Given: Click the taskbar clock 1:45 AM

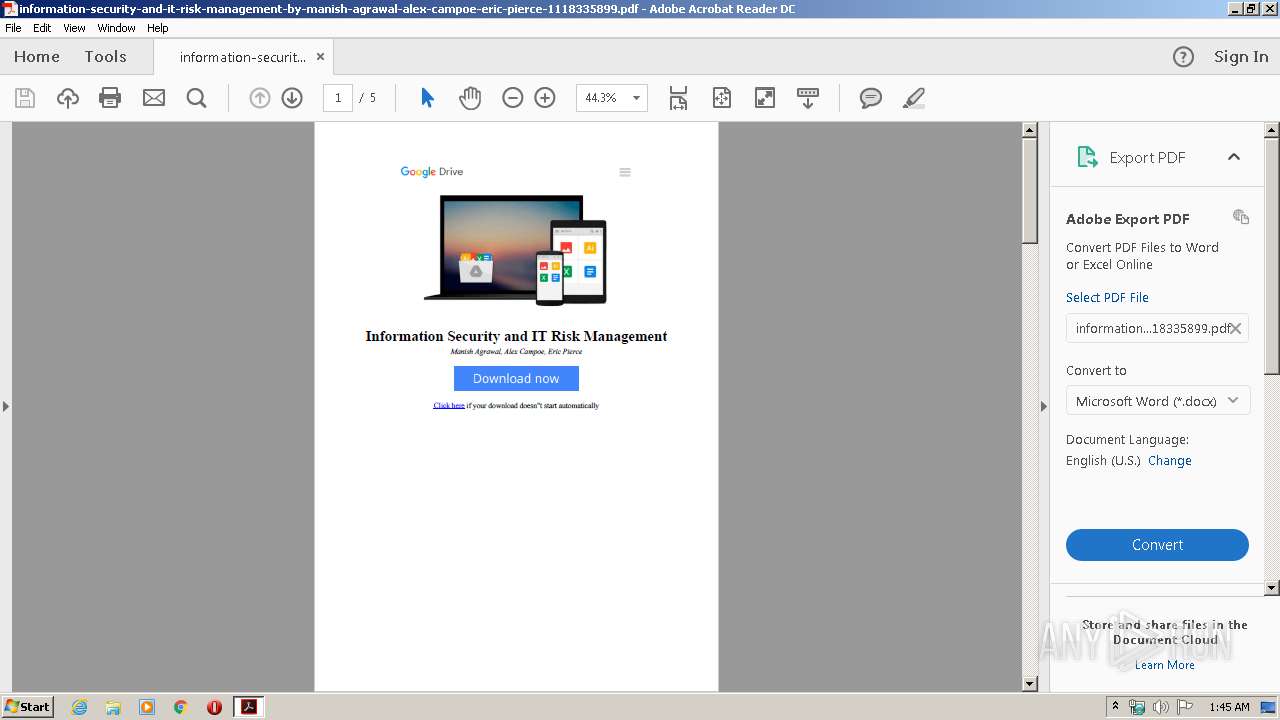Looking at the screenshot, I should pos(1229,707).
